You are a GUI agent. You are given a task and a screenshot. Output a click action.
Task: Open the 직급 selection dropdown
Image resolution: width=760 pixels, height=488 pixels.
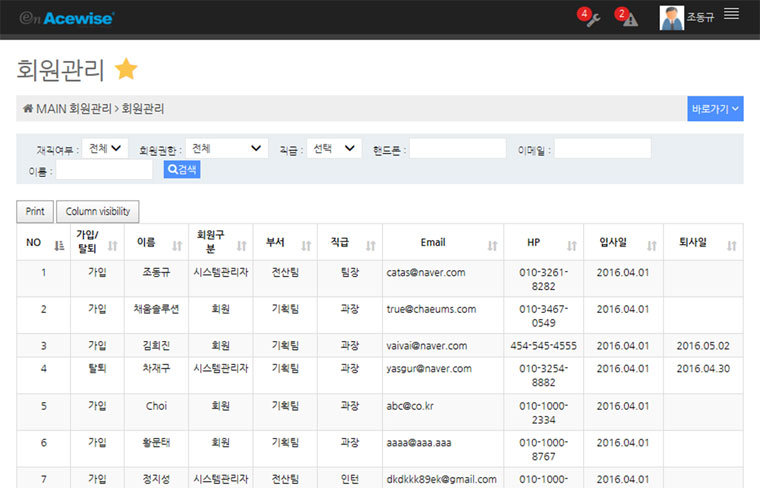334,148
